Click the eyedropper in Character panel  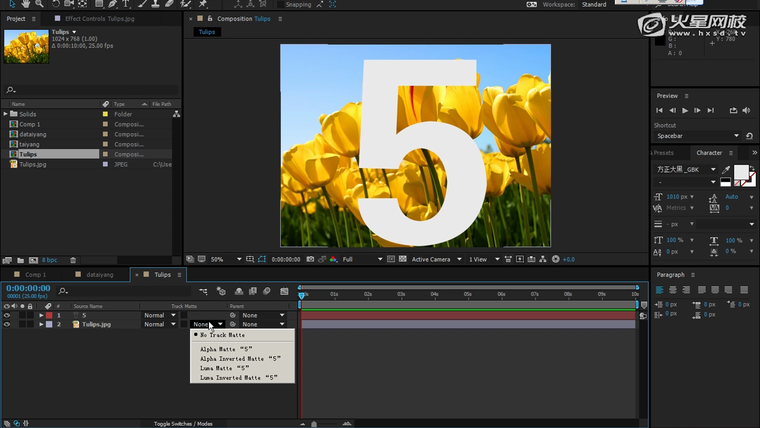(724, 169)
